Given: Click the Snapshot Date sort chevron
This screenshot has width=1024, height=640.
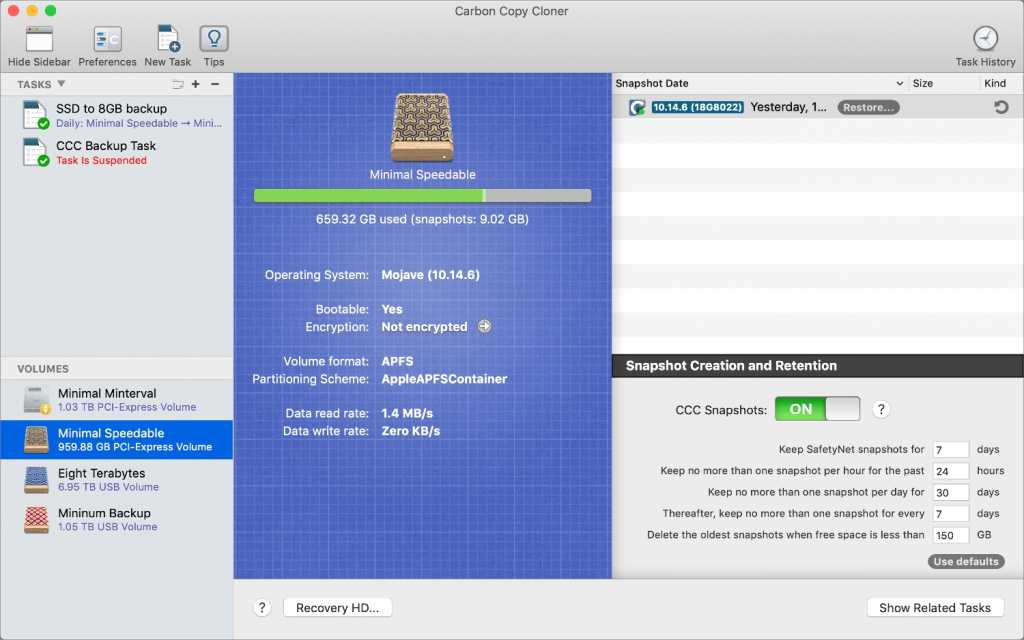Looking at the screenshot, I should [x=899, y=84].
